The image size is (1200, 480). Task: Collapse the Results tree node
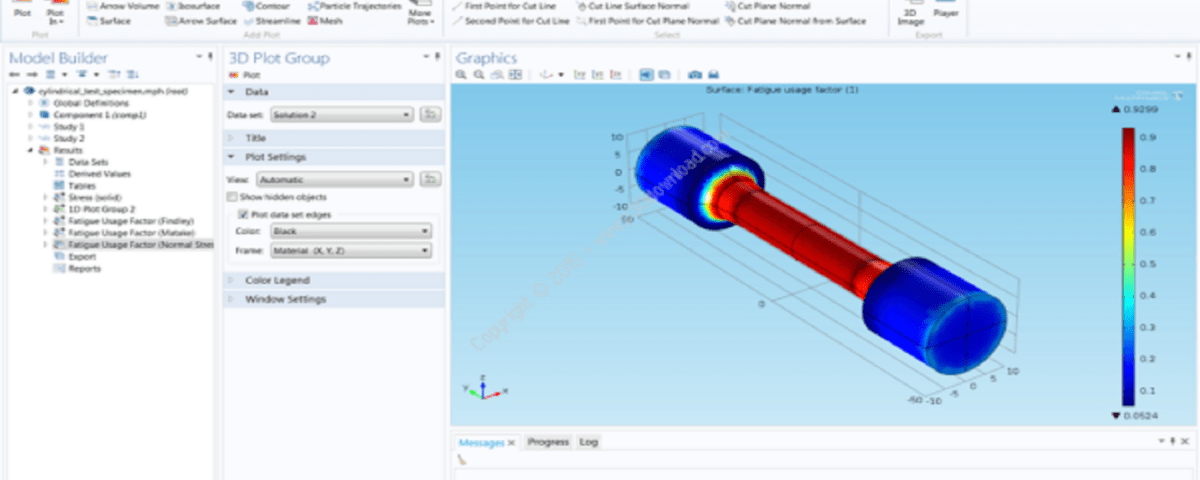click(x=30, y=150)
